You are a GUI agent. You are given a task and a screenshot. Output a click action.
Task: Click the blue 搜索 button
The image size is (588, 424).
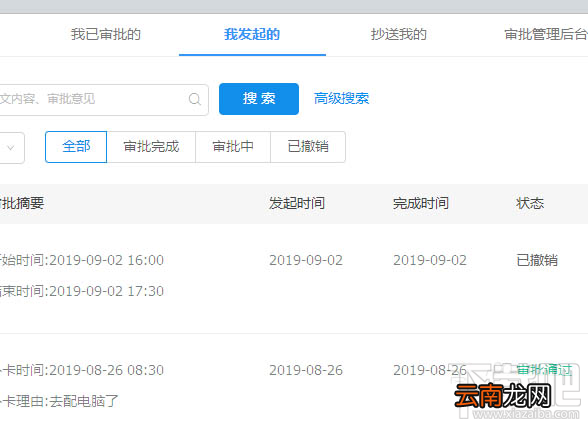point(259,99)
